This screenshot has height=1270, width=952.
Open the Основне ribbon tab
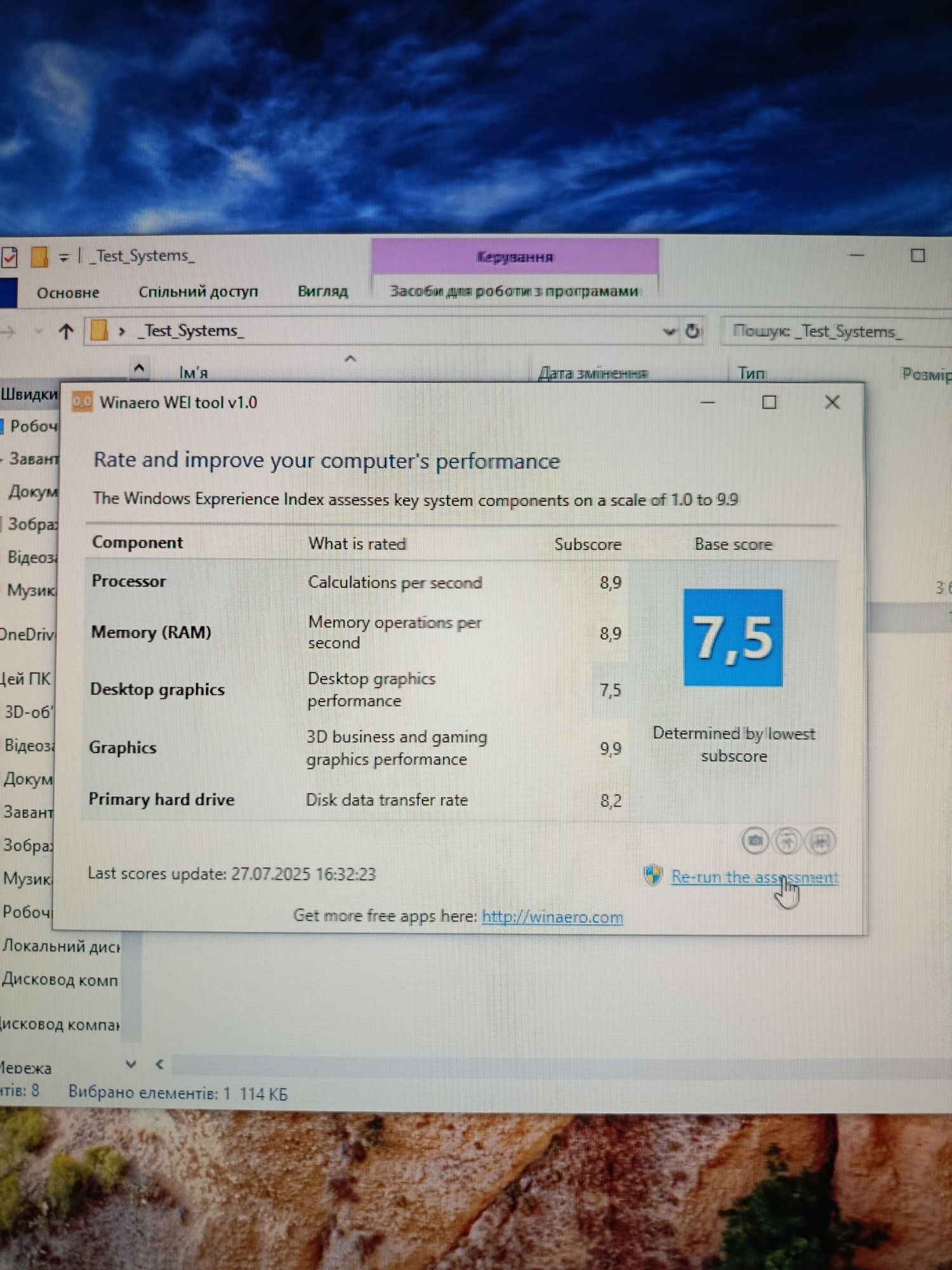pos(68,293)
